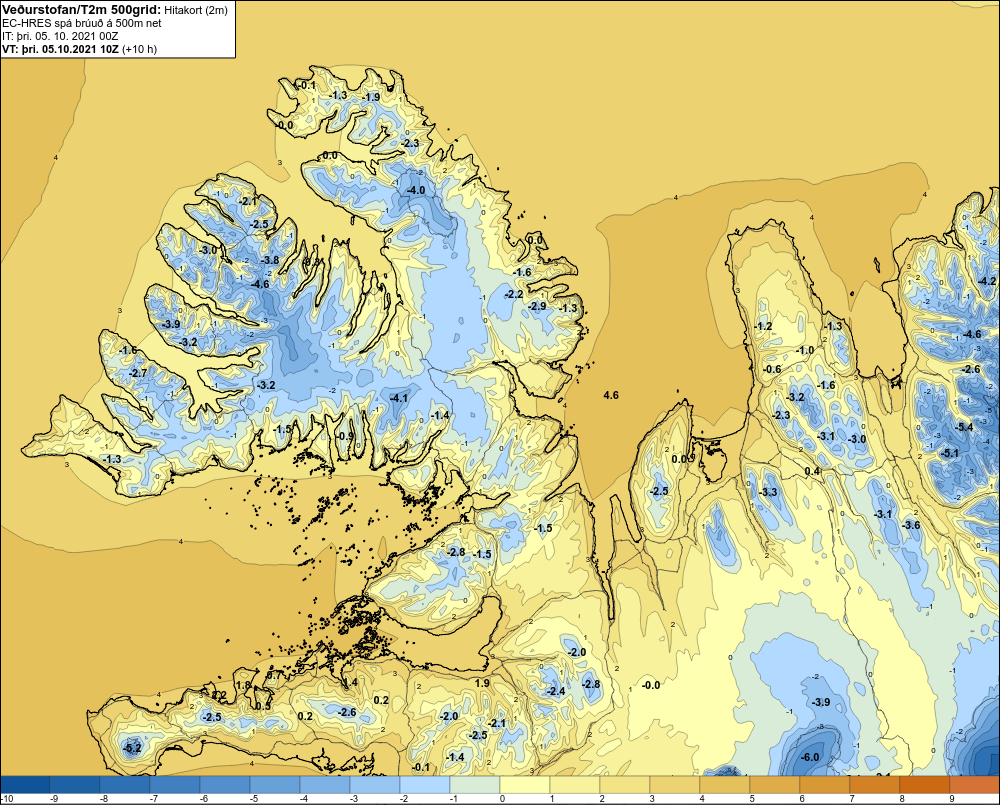1000x805 pixels.
Task: Click the legend swatch between 0 and 1
Action: pyautogui.click(x=525, y=784)
